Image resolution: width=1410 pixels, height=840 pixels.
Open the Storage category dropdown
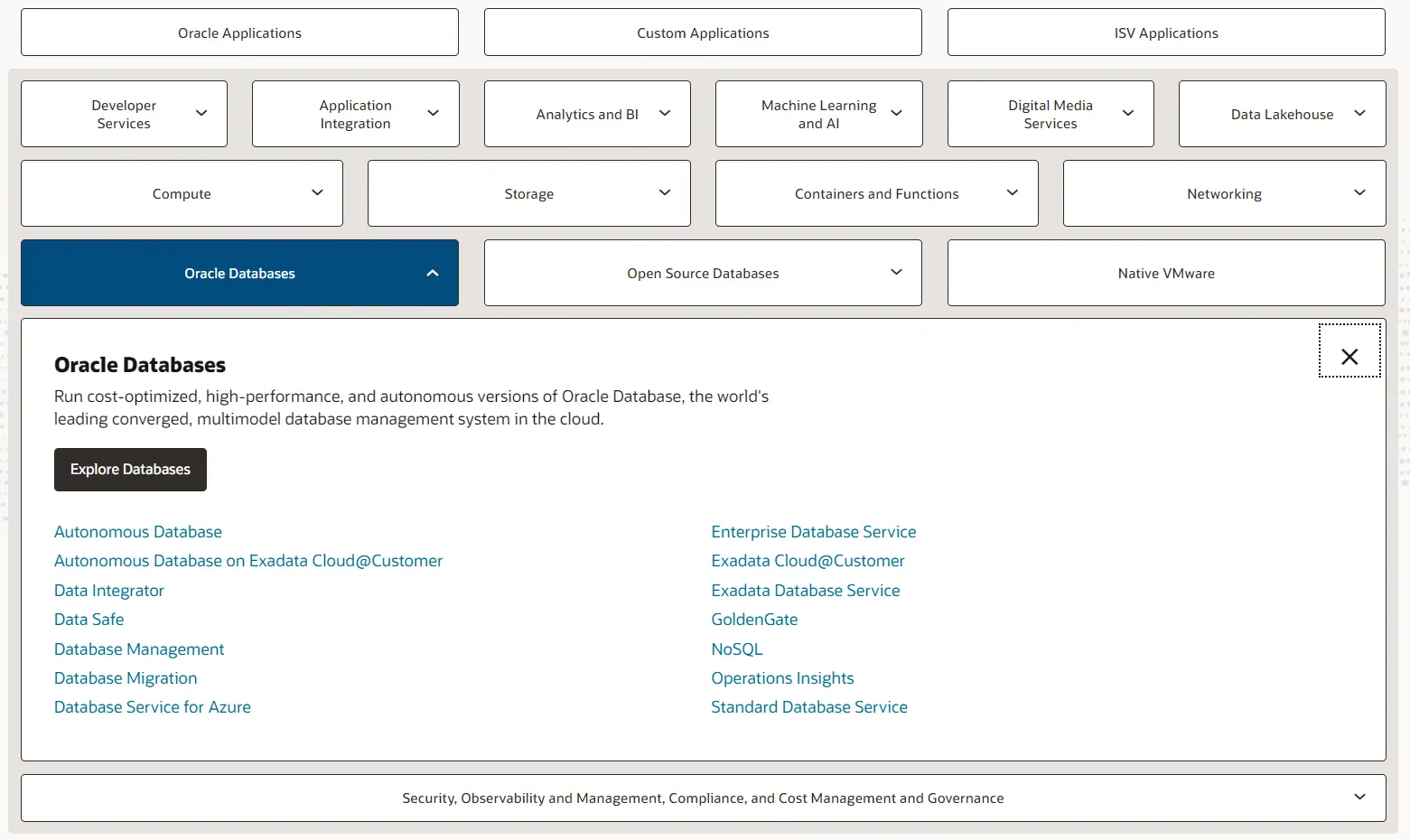tap(529, 193)
